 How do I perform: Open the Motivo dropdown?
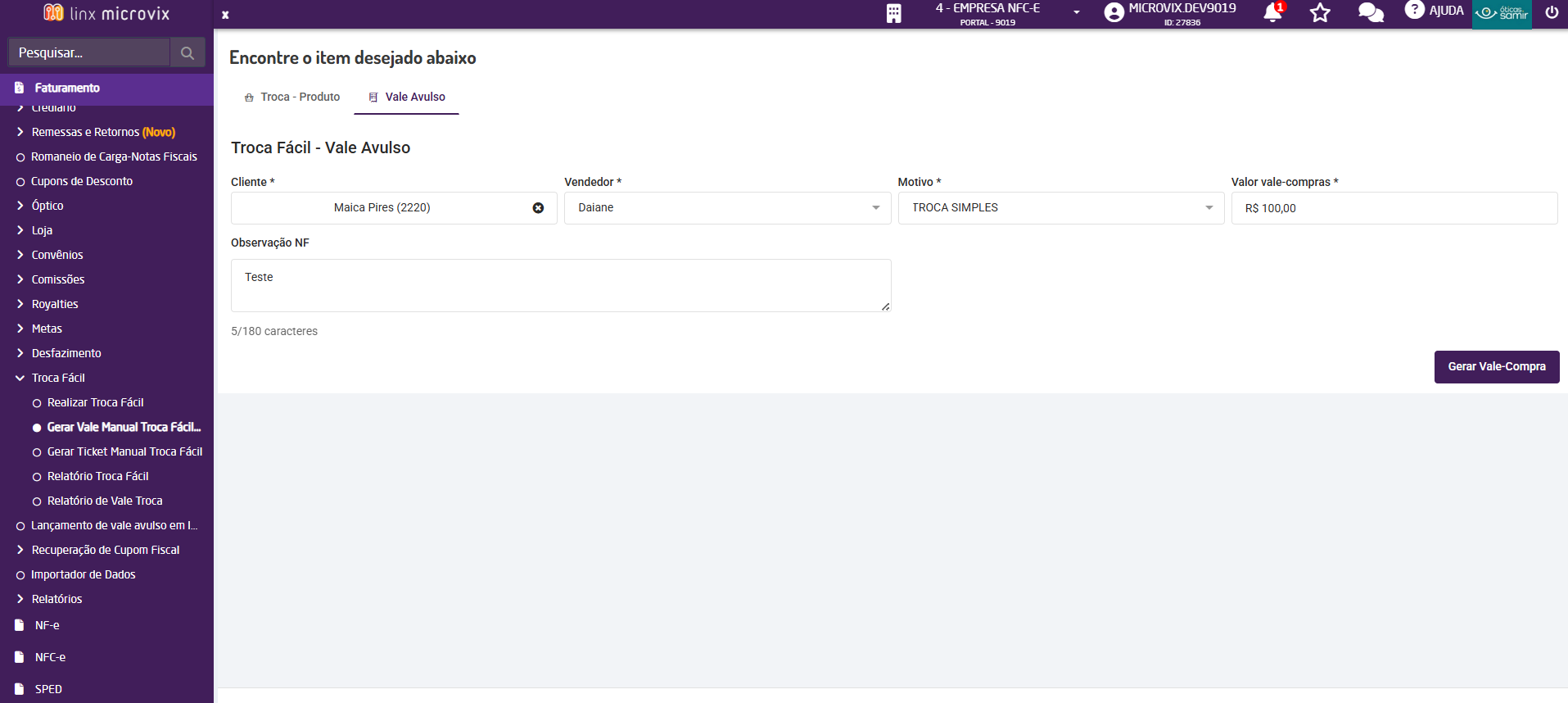[1060, 208]
